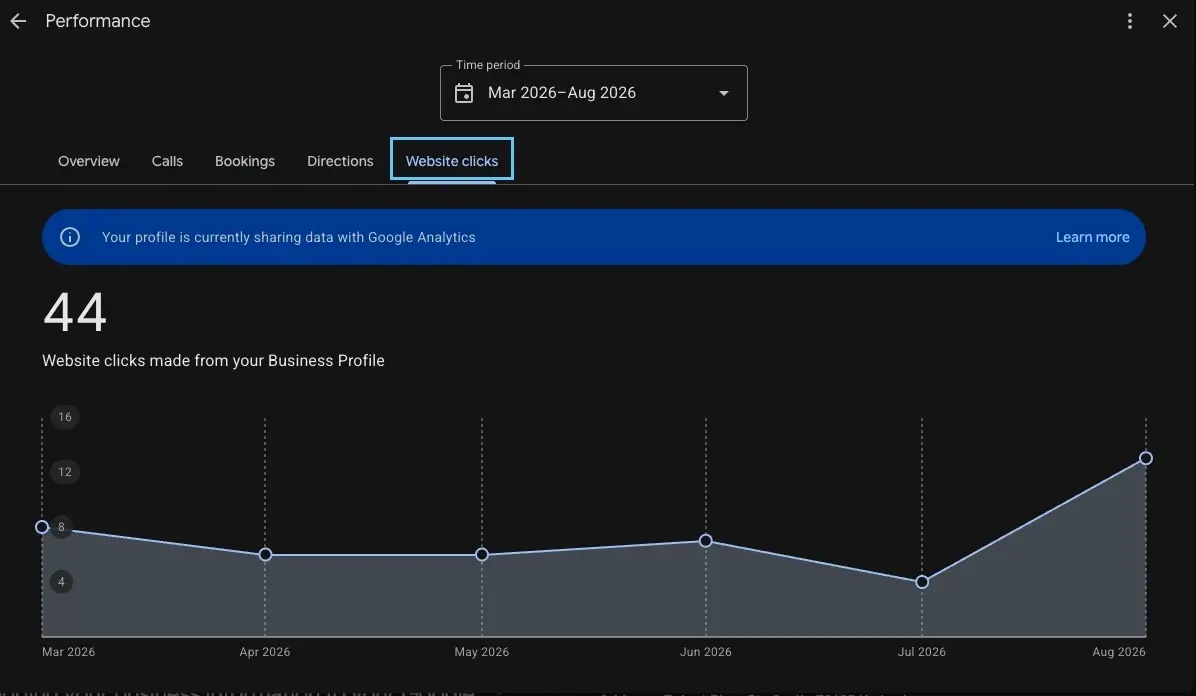The width and height of the screenshot is (1196, 696).
Task: Select the Mar 2026–Aug 2026 date range
Action: coord(593,93)
